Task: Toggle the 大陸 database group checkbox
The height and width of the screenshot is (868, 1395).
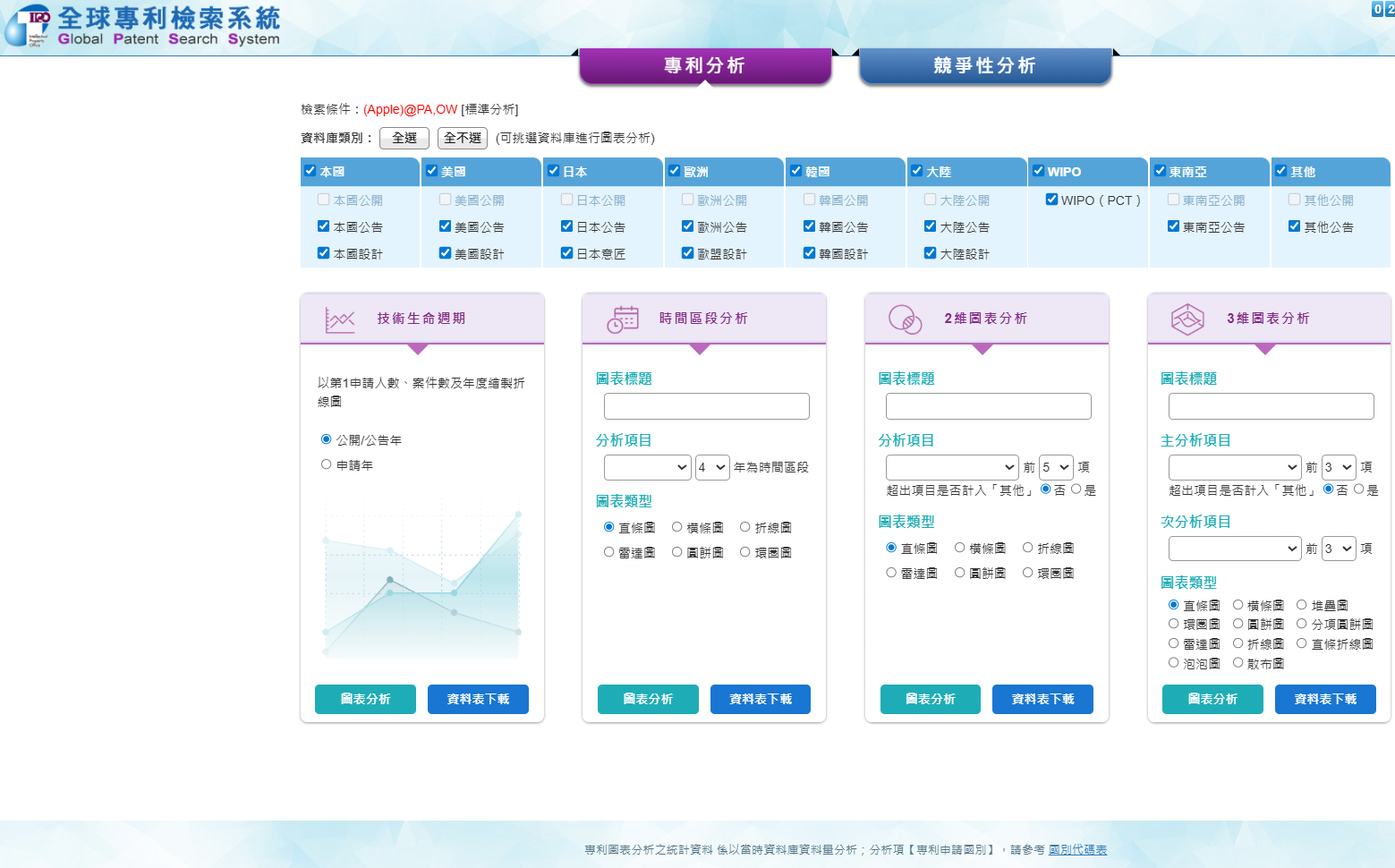Action: [917, 171]
